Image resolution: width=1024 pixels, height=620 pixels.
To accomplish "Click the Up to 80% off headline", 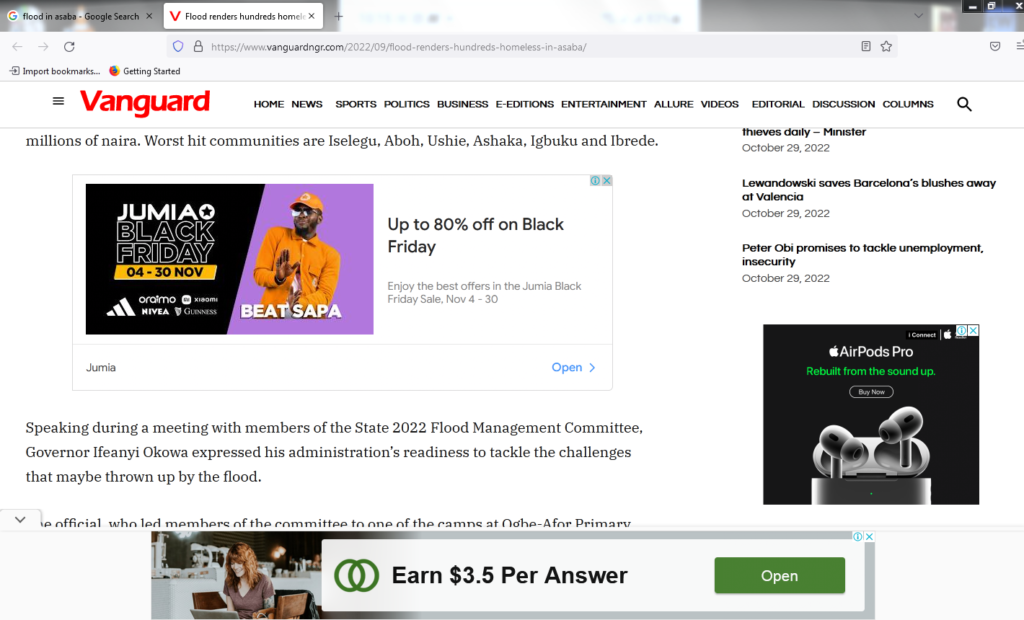I will (x=475, y=235).
